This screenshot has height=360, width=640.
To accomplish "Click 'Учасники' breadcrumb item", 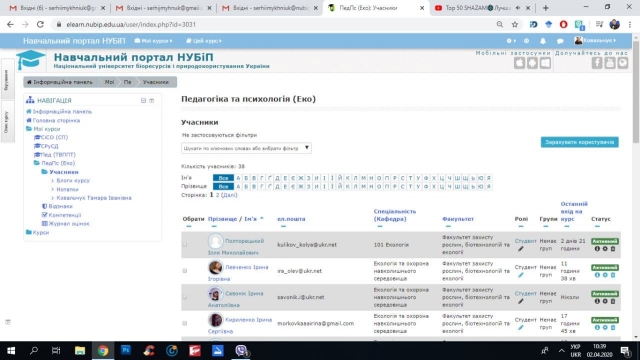I will pyautogui.click(x=156, y=82).
